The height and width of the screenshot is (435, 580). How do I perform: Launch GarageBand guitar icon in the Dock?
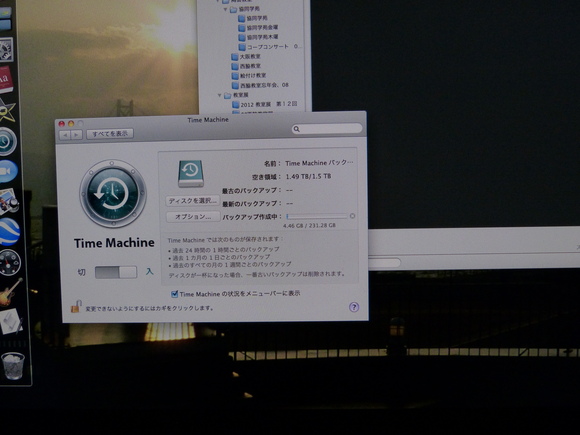[10, 292]
